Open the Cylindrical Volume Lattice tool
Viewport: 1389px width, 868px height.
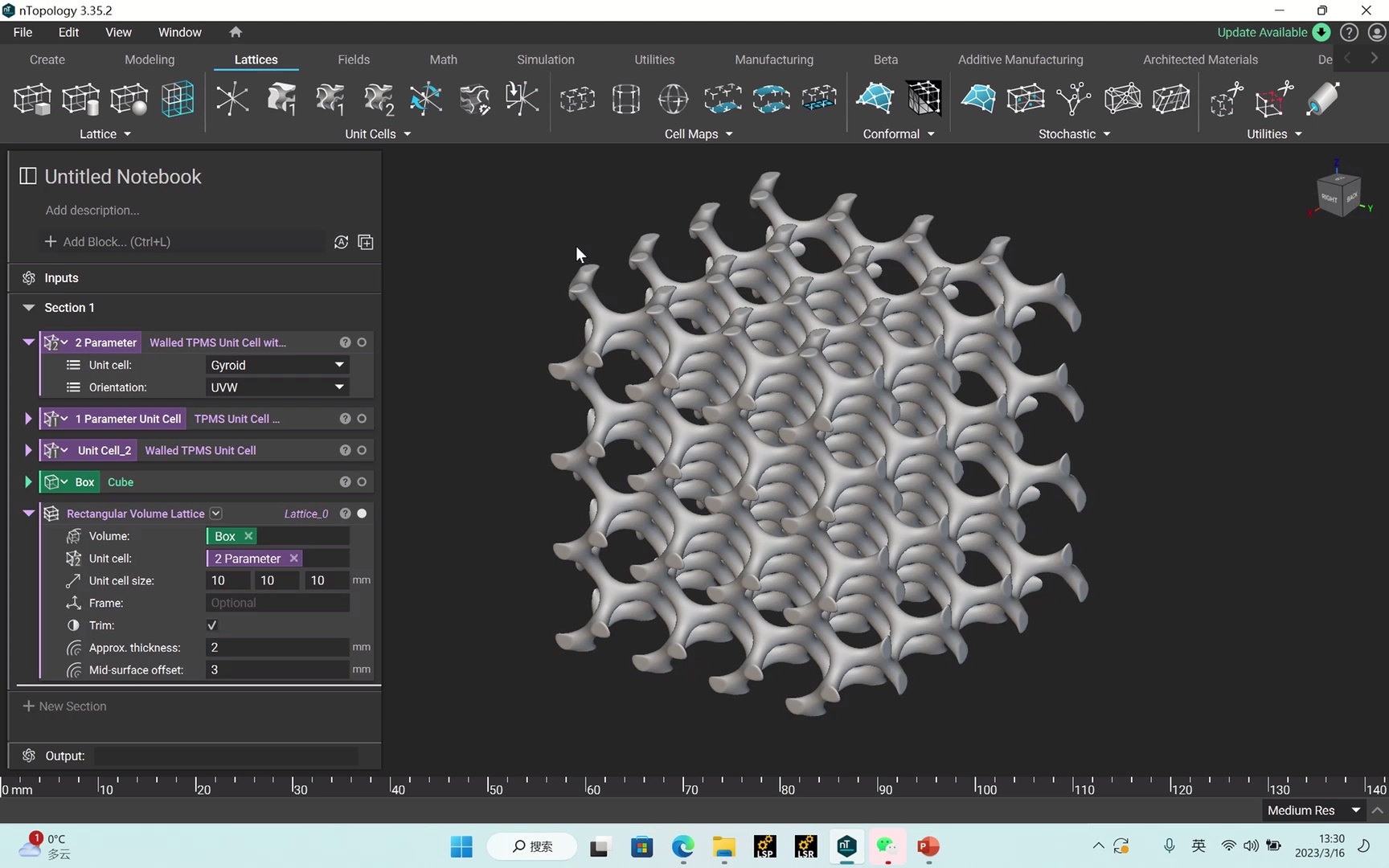click(80, 98)
